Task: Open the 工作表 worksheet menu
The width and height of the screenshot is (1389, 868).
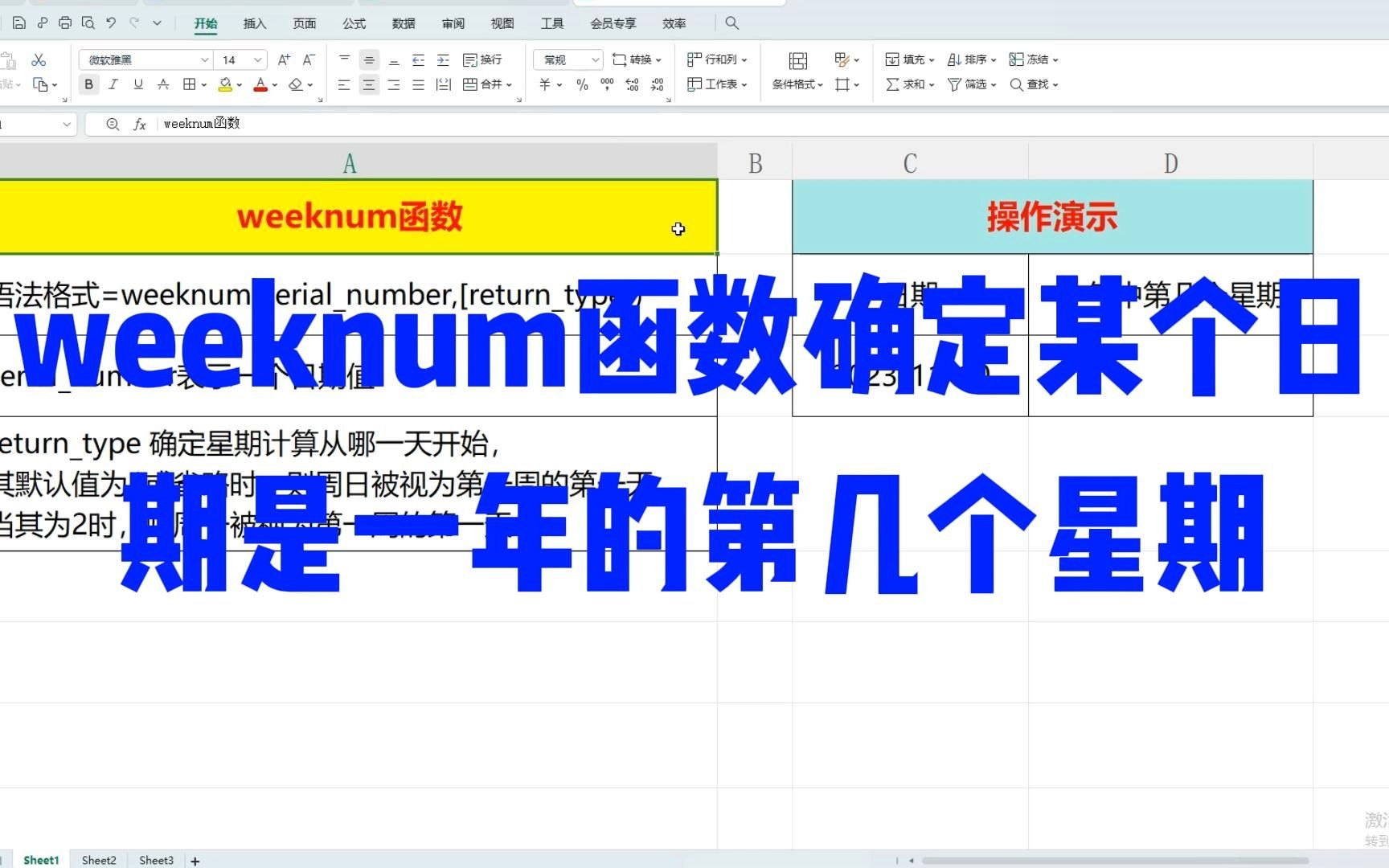Action: [717, 84]
